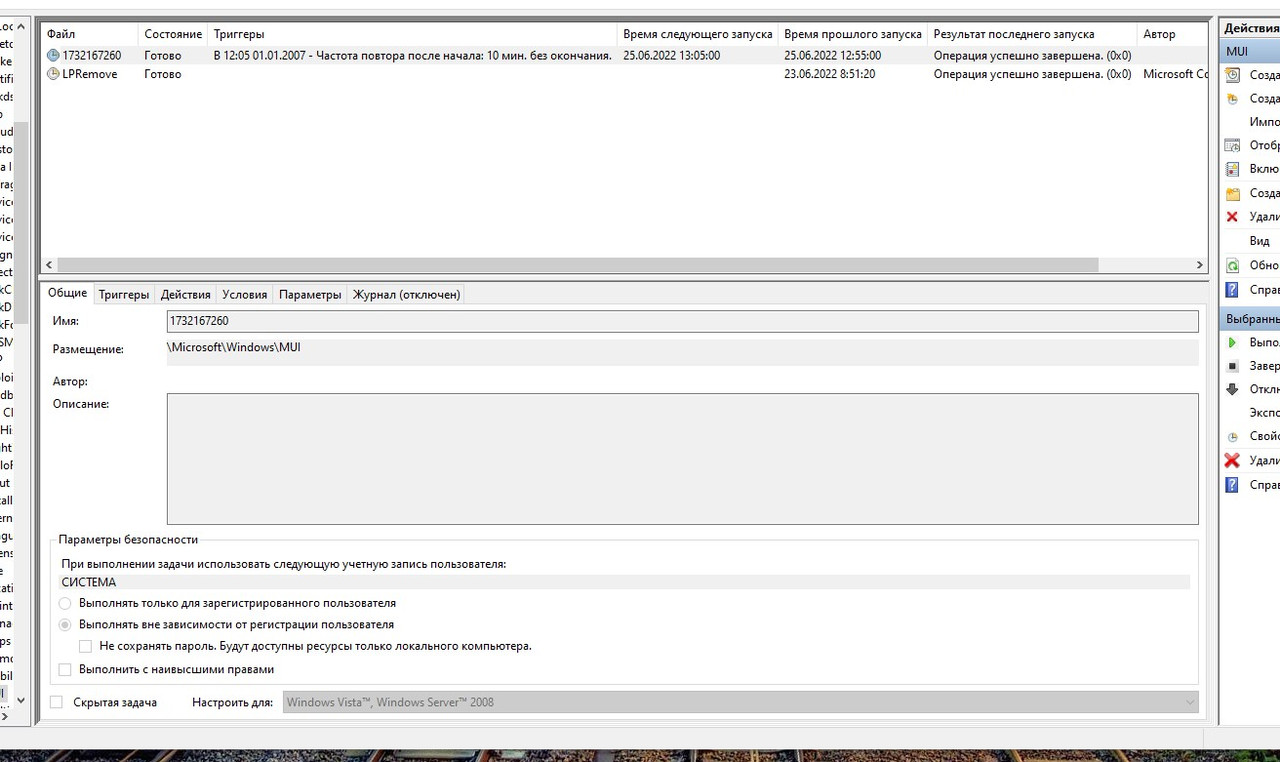Viewport: 1280px width, 762px height.
Task: Sort by the 'Файл' column header
Action: [x=90, y=34]
